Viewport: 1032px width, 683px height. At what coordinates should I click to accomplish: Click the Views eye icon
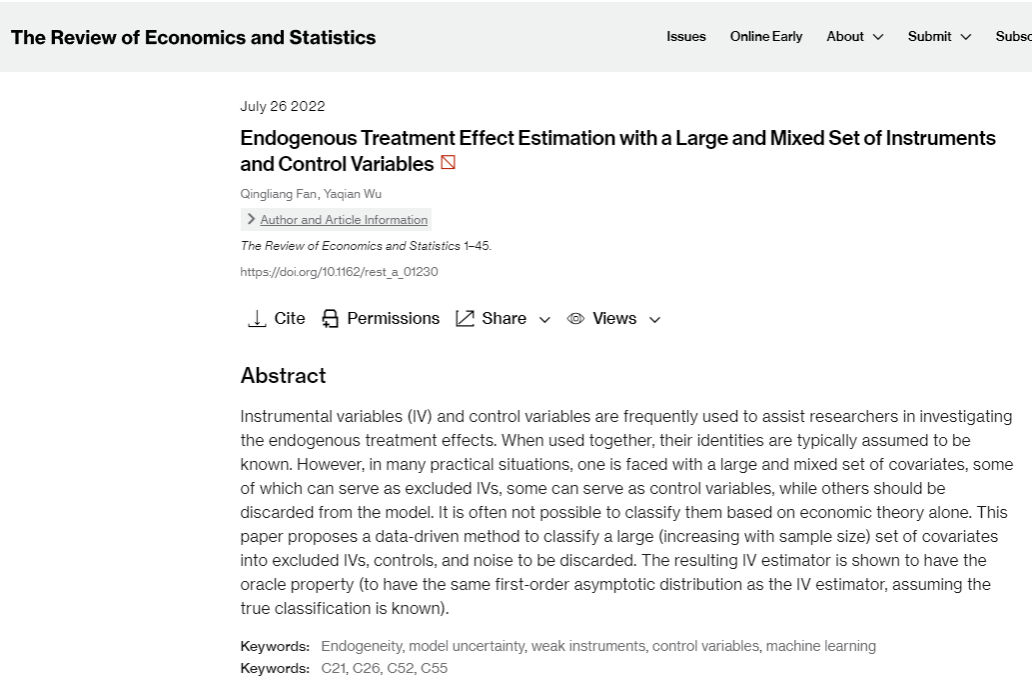click(576, 319)
